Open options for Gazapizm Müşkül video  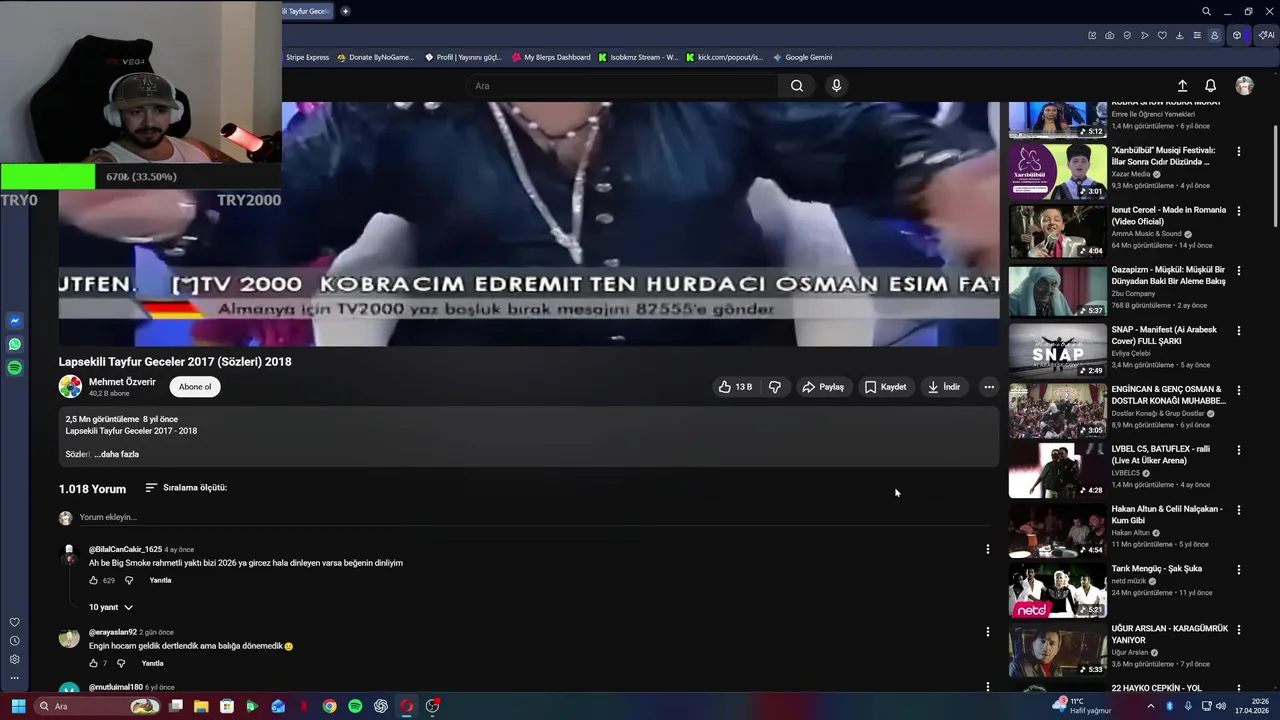click(x=1239, y=271)
